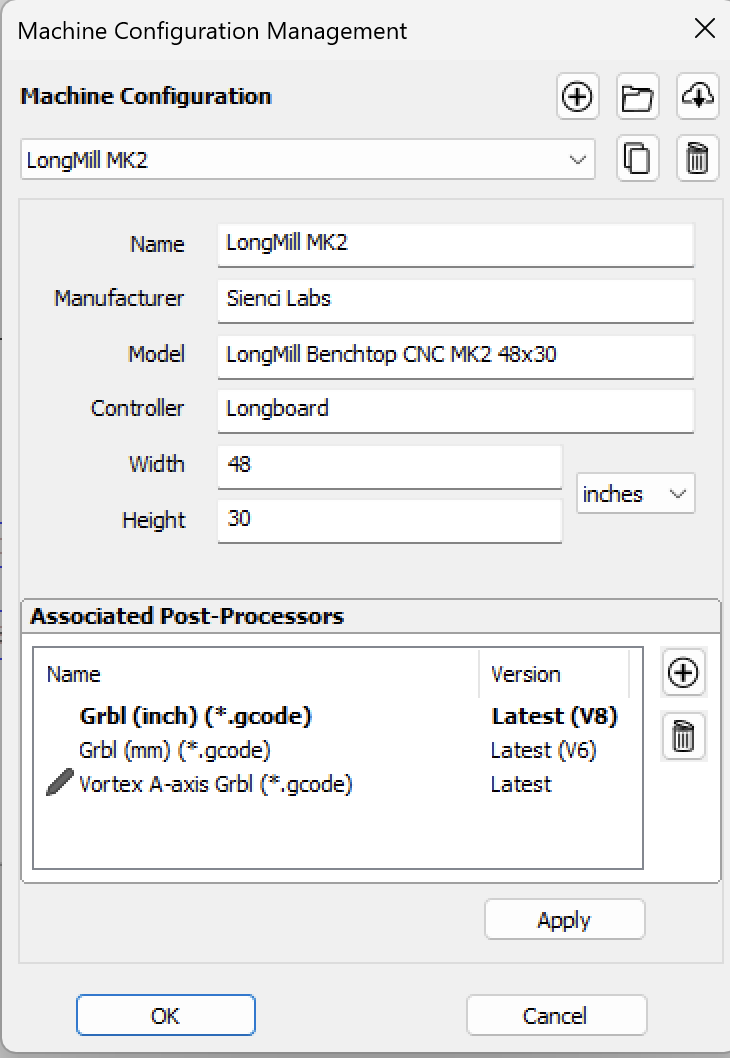
Task: Delete the selected machine configuration
Action: (x=698, y=159)
